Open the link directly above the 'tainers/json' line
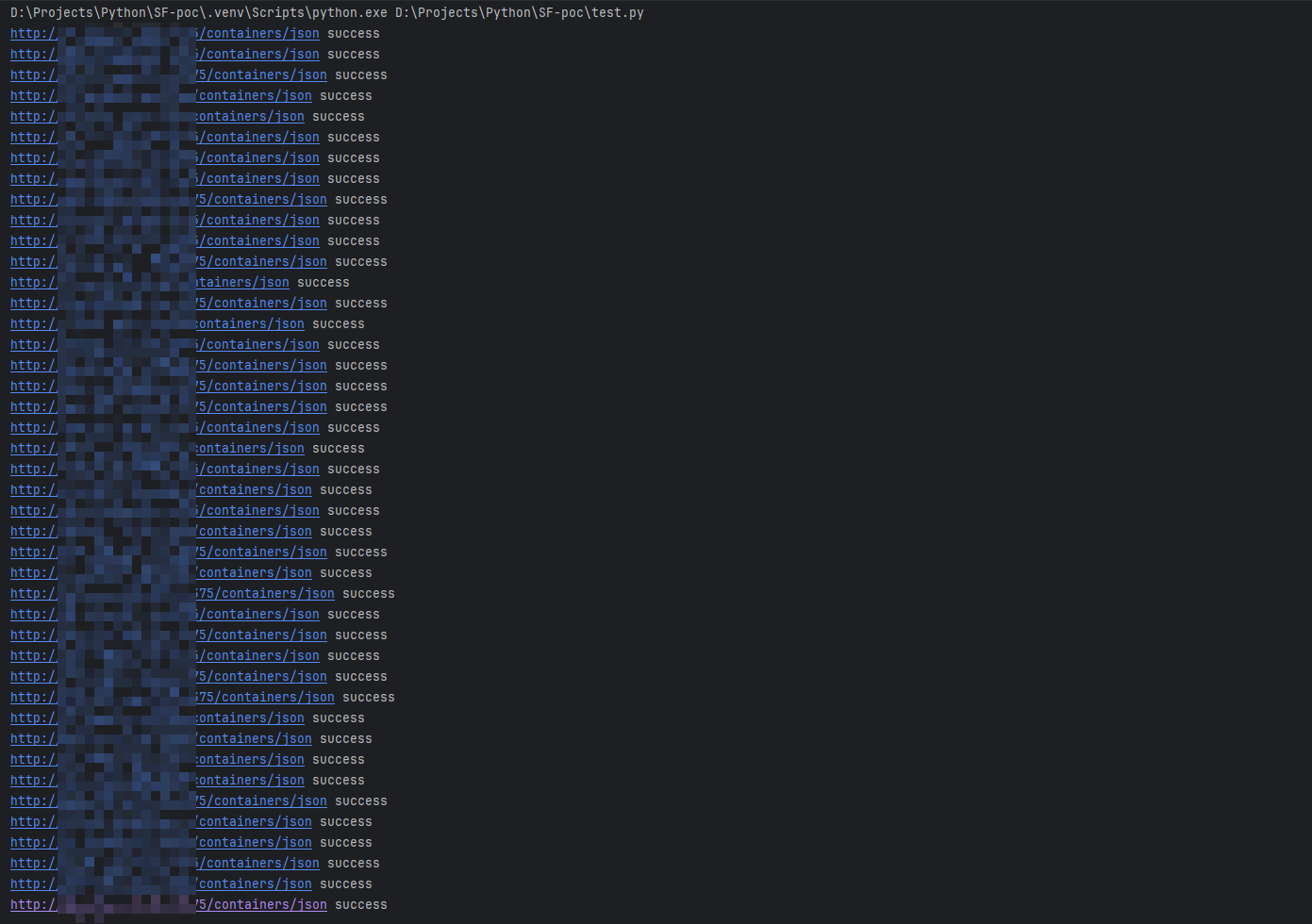 click(x=260, y=262)
